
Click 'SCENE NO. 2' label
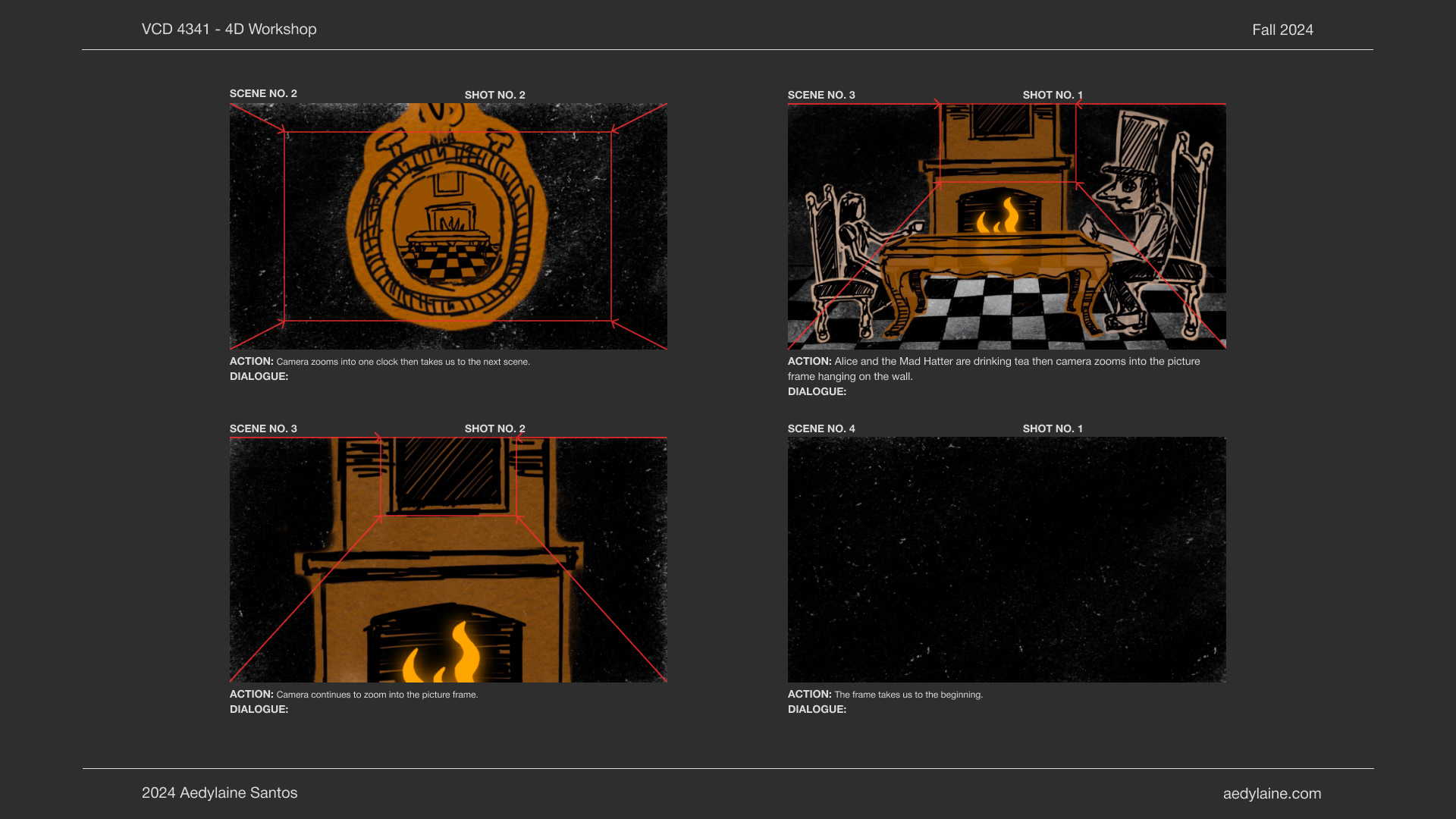point(263,93)
